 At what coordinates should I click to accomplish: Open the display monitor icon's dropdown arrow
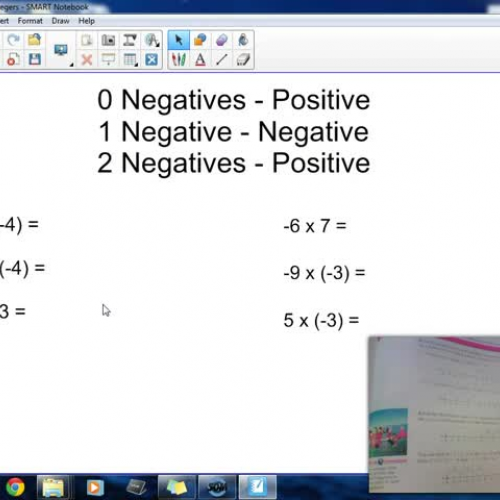pos(71,65)
